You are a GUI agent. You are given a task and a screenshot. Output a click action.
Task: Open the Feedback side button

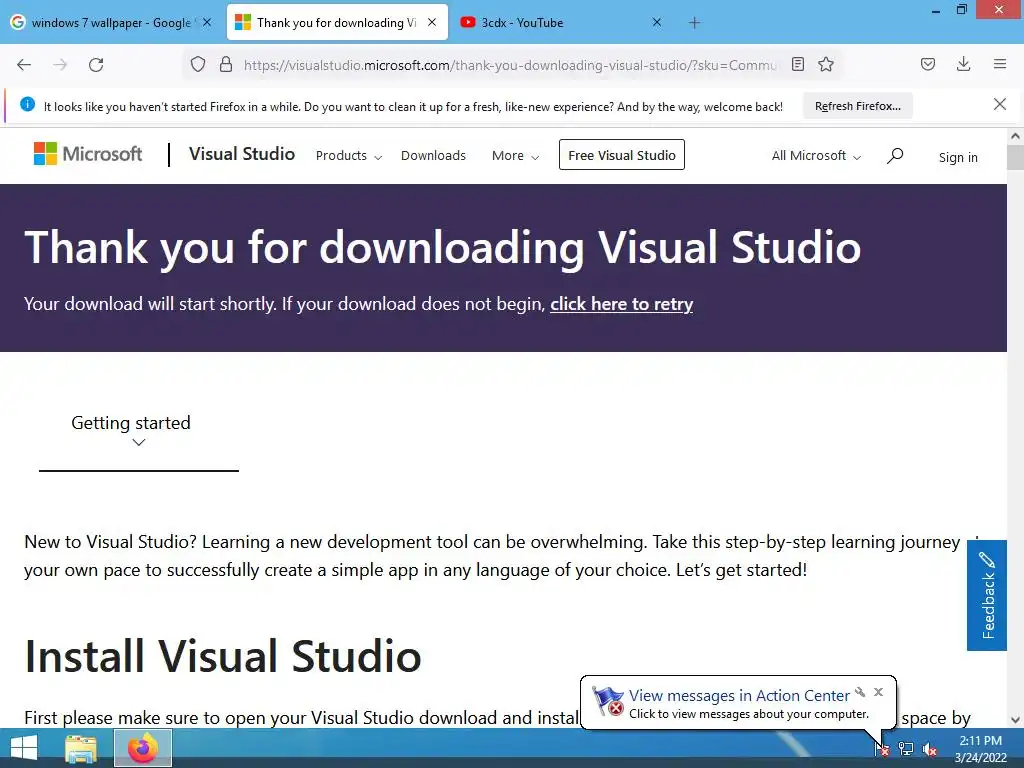(x=987, y=595)
